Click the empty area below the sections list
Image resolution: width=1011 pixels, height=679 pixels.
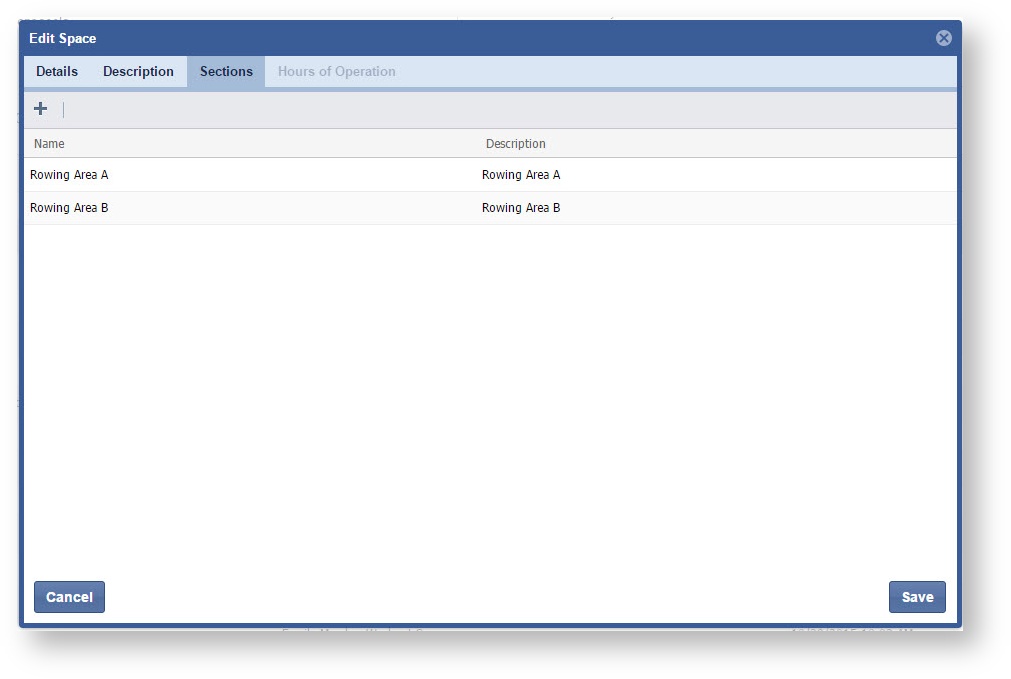[490, 400]
